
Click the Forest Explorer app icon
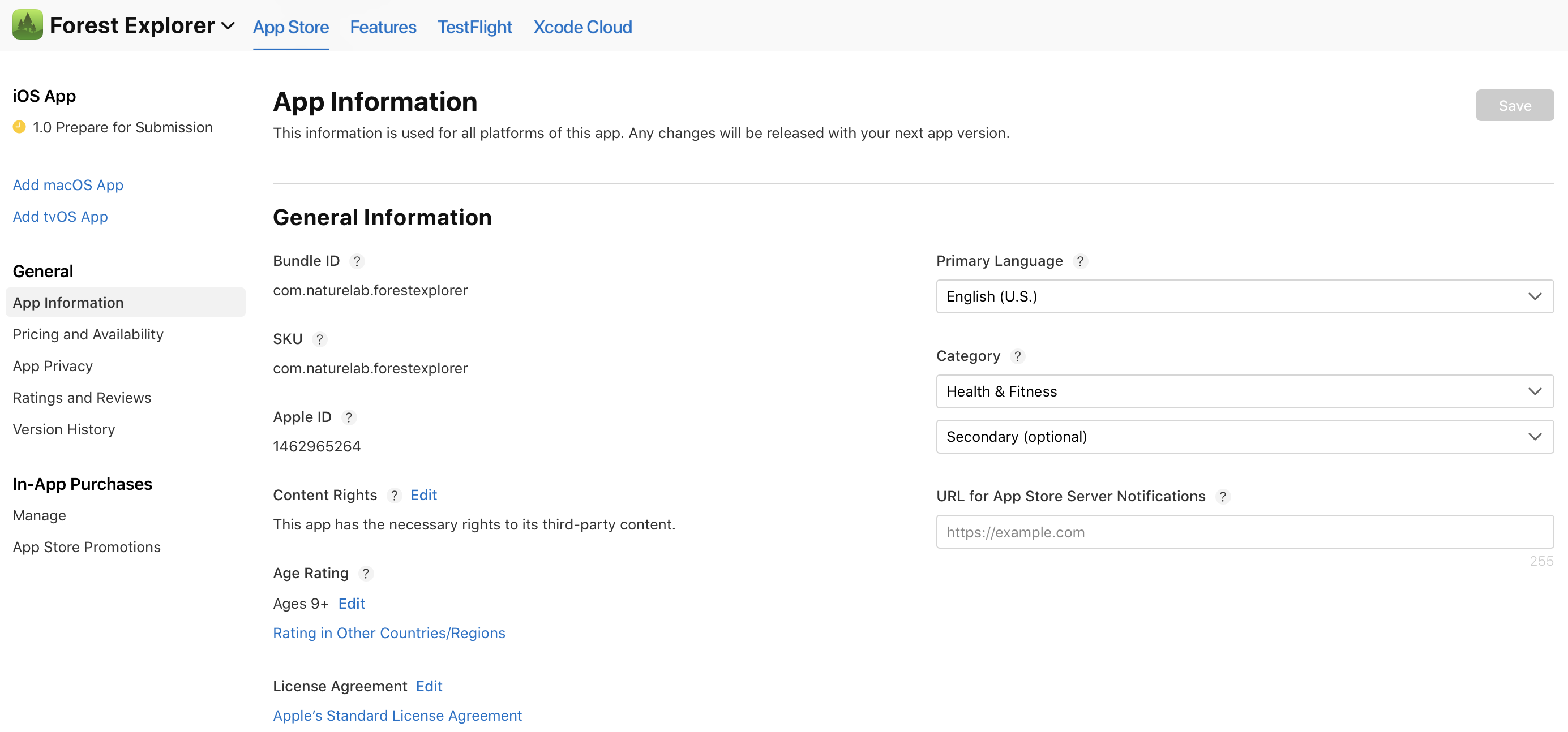coord(27,25)
